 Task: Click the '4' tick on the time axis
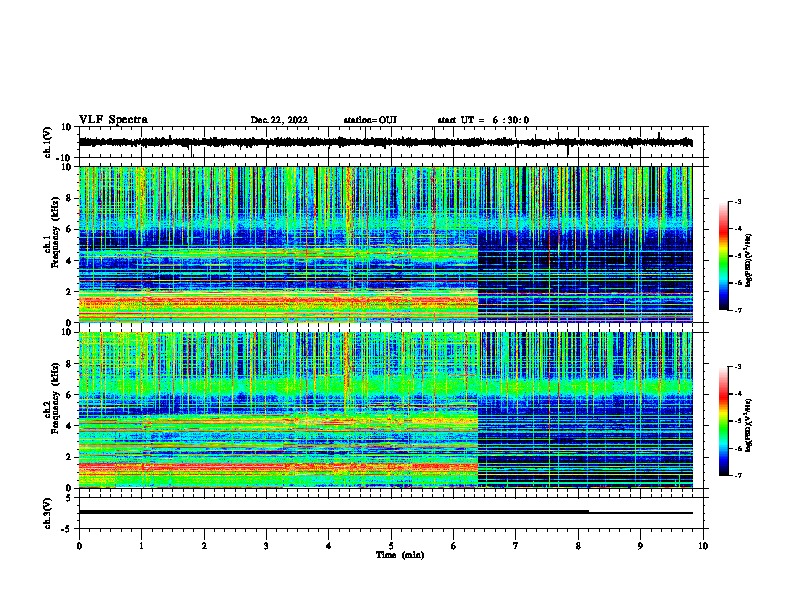click(x=329, y=546)
